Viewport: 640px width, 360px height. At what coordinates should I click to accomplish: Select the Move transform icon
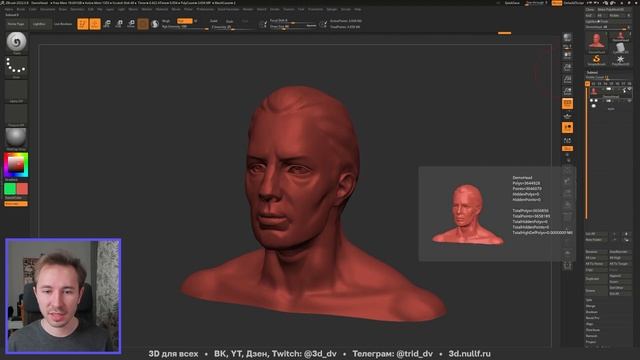click(107, 24)
